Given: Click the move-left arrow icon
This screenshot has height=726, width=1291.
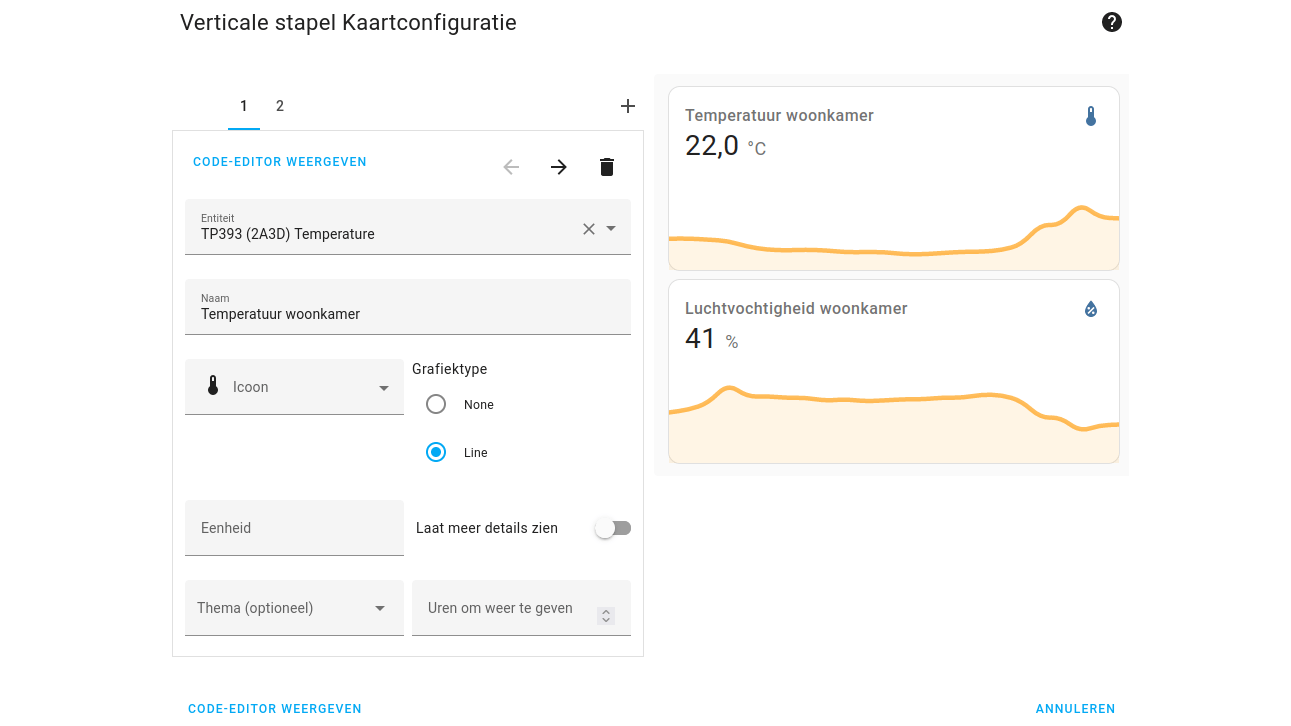Looking at the screenshot, I should (511, 167).
